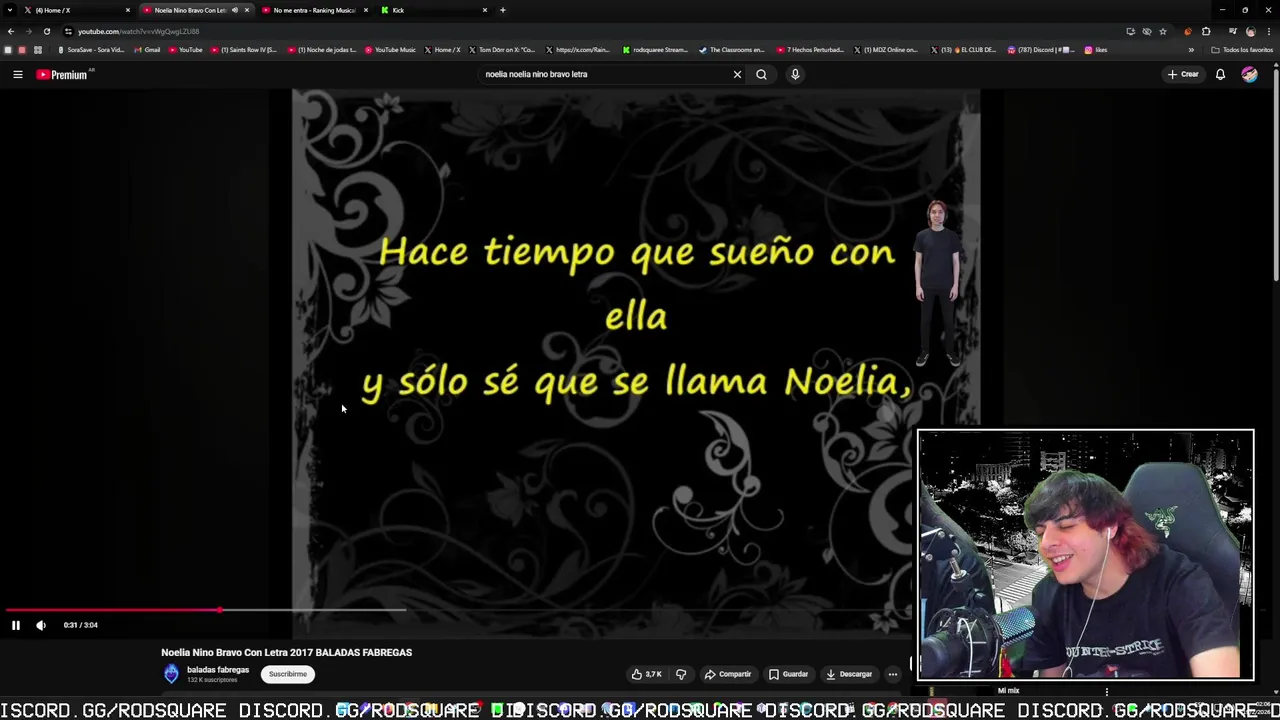Open The Classrooms bookmark
The width and height of the screenshot is (1280, 720).
(x=732, y=50)
